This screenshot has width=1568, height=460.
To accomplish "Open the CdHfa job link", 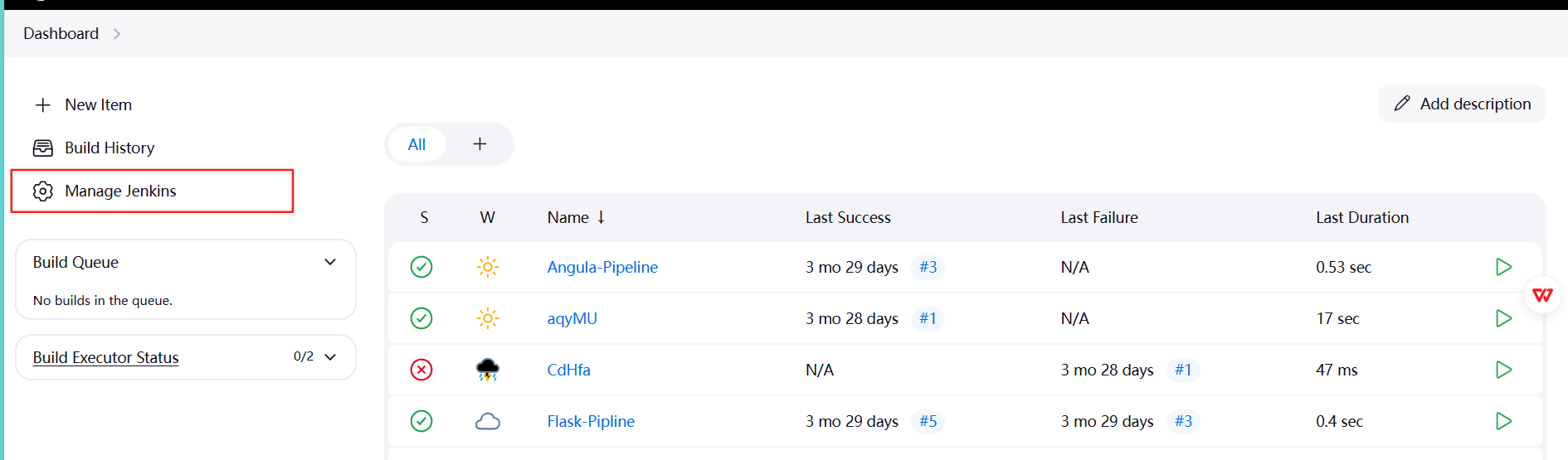I will 569,370.
